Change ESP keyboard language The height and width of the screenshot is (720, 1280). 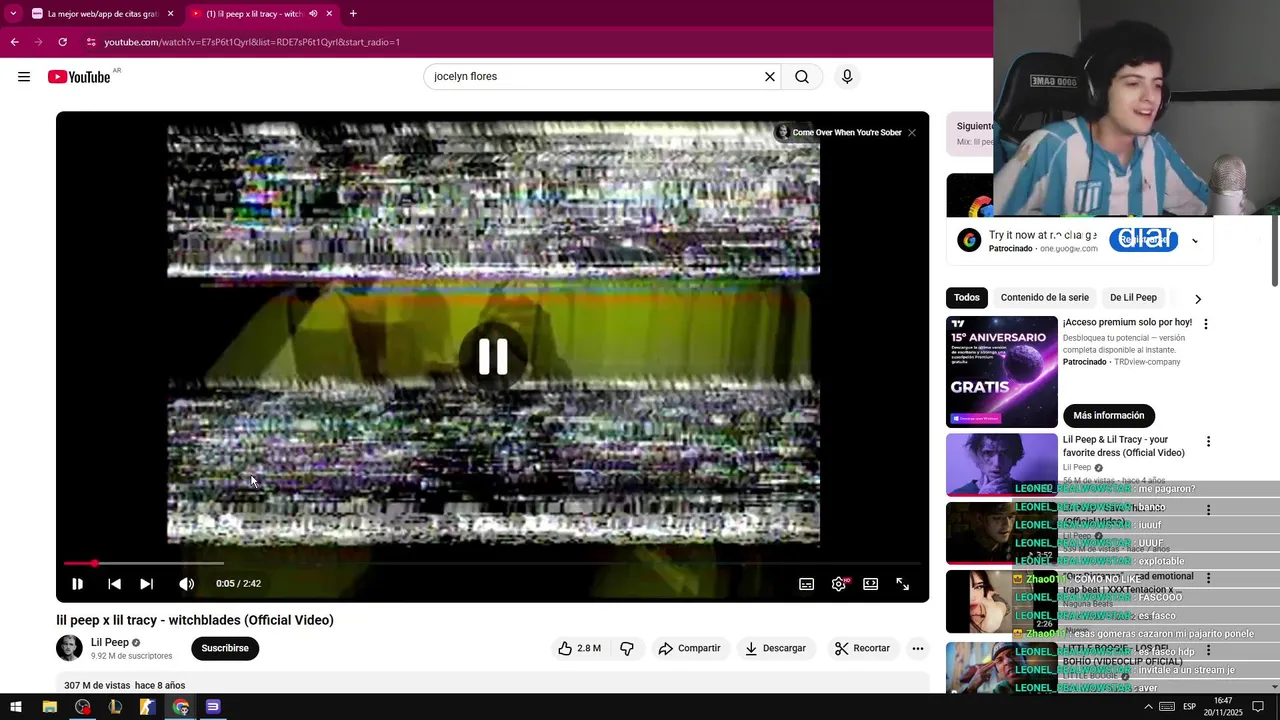(1189, 707)
